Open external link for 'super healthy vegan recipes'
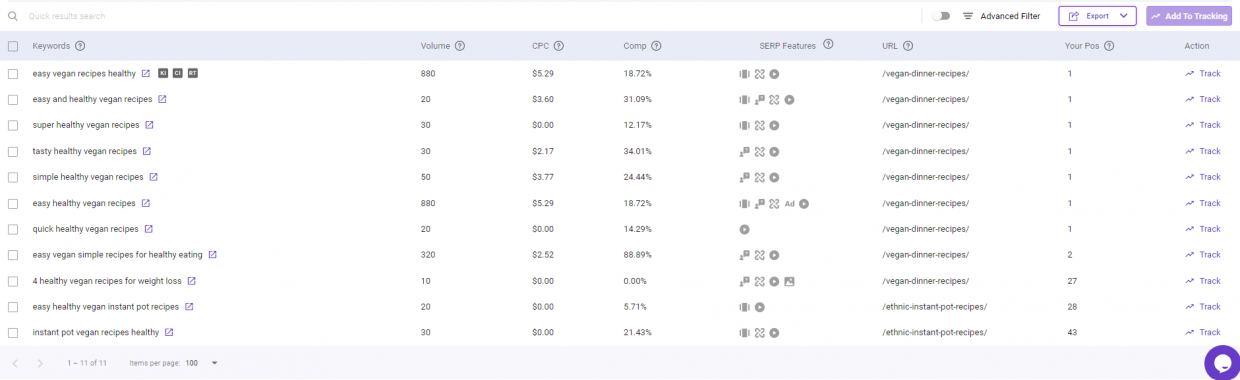Image resolution: width=1240 pixels, height=380 pixels. (150, 125)
